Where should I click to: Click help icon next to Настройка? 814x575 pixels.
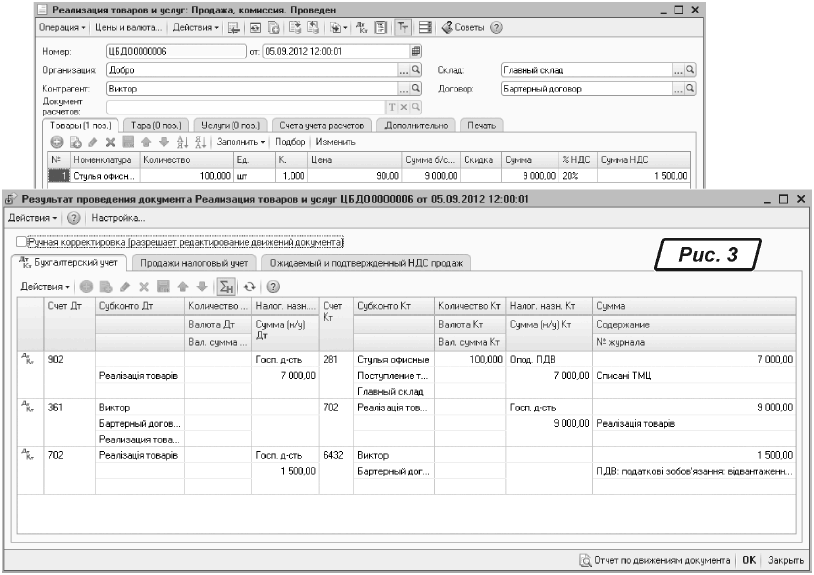tap(72, 217)
